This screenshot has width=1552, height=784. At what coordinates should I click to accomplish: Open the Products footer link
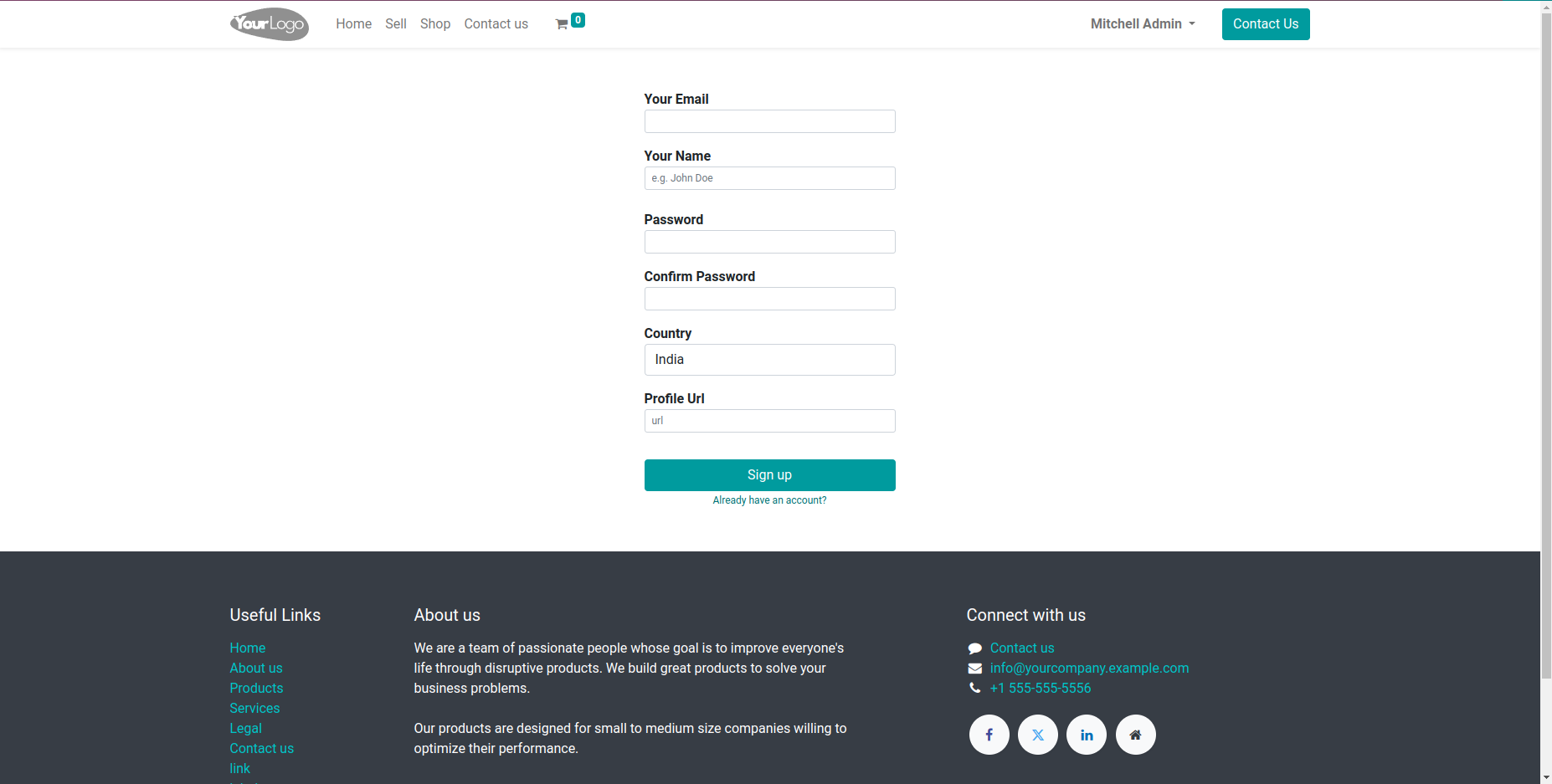coord(256,688)
